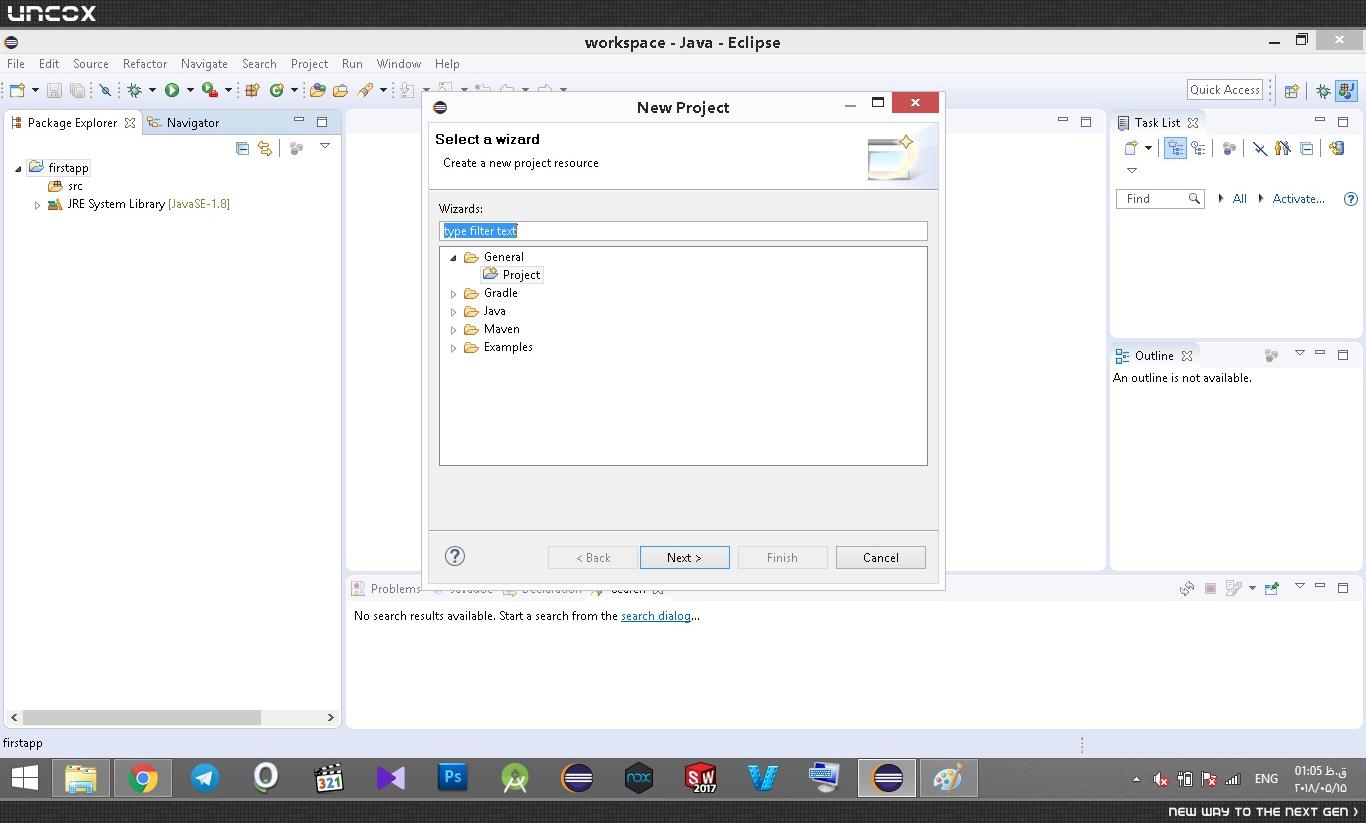Viewport: 1366px width, 823px height.
Task: Collapse the General wizard folder
Action: (x=453, y=258)
